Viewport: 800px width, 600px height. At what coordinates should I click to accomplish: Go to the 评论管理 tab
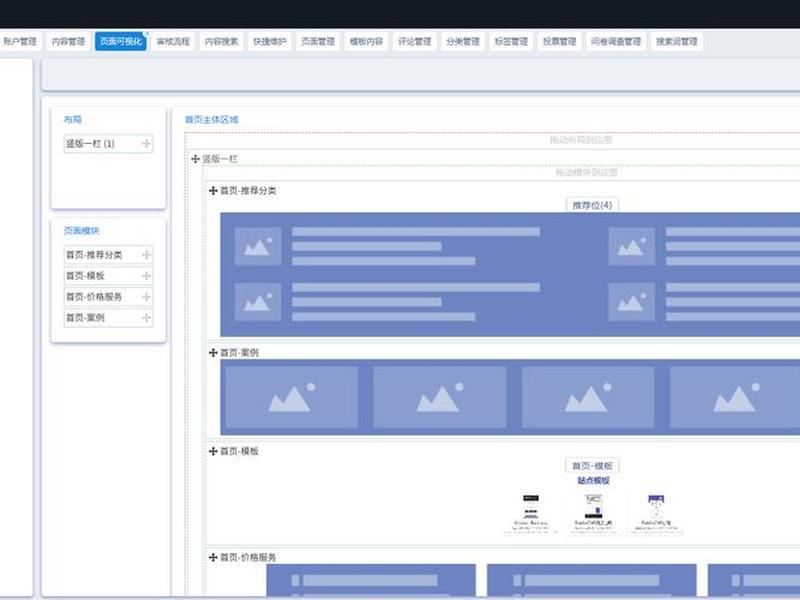414,41
